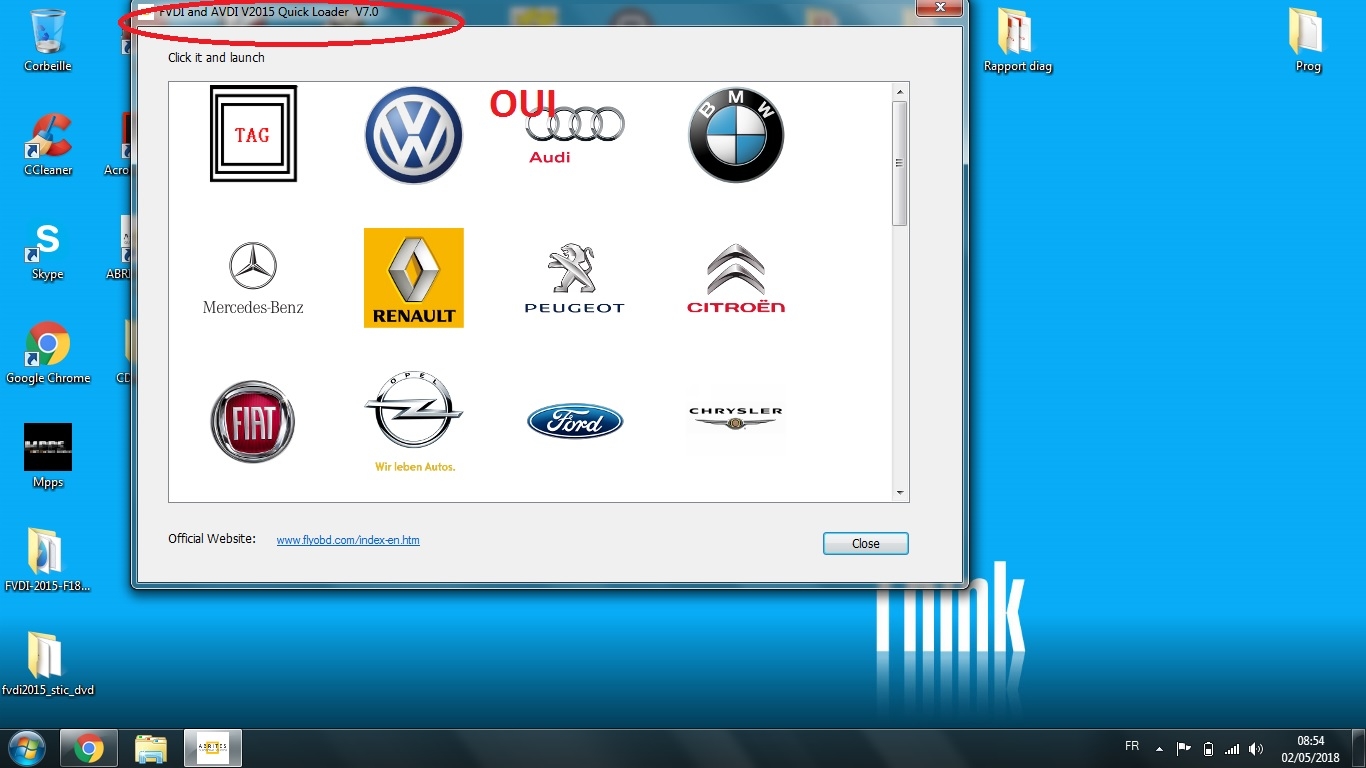Viewport: 1366px width, 768px height.
Task: Click the Quick Loader V7.0 title bar text
Action: 268,12
